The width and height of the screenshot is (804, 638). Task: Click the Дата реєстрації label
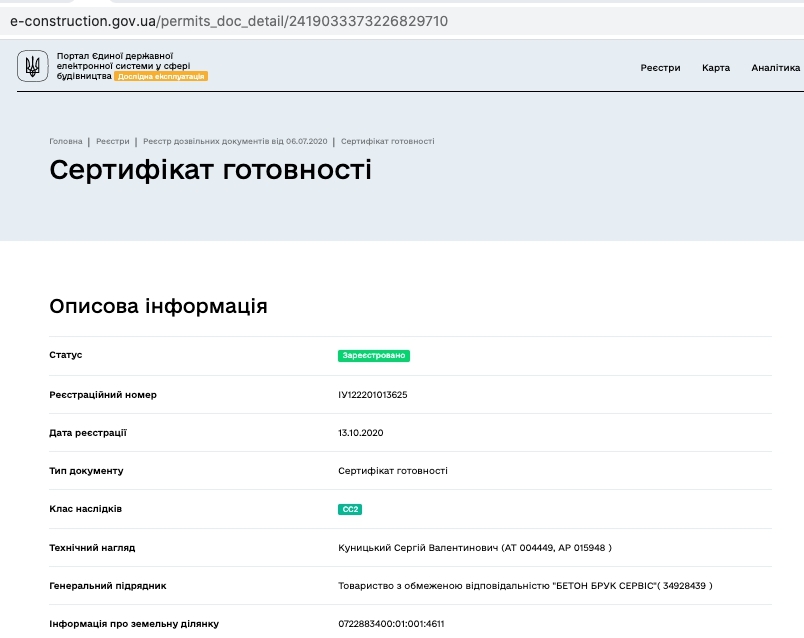pos(88,433)
